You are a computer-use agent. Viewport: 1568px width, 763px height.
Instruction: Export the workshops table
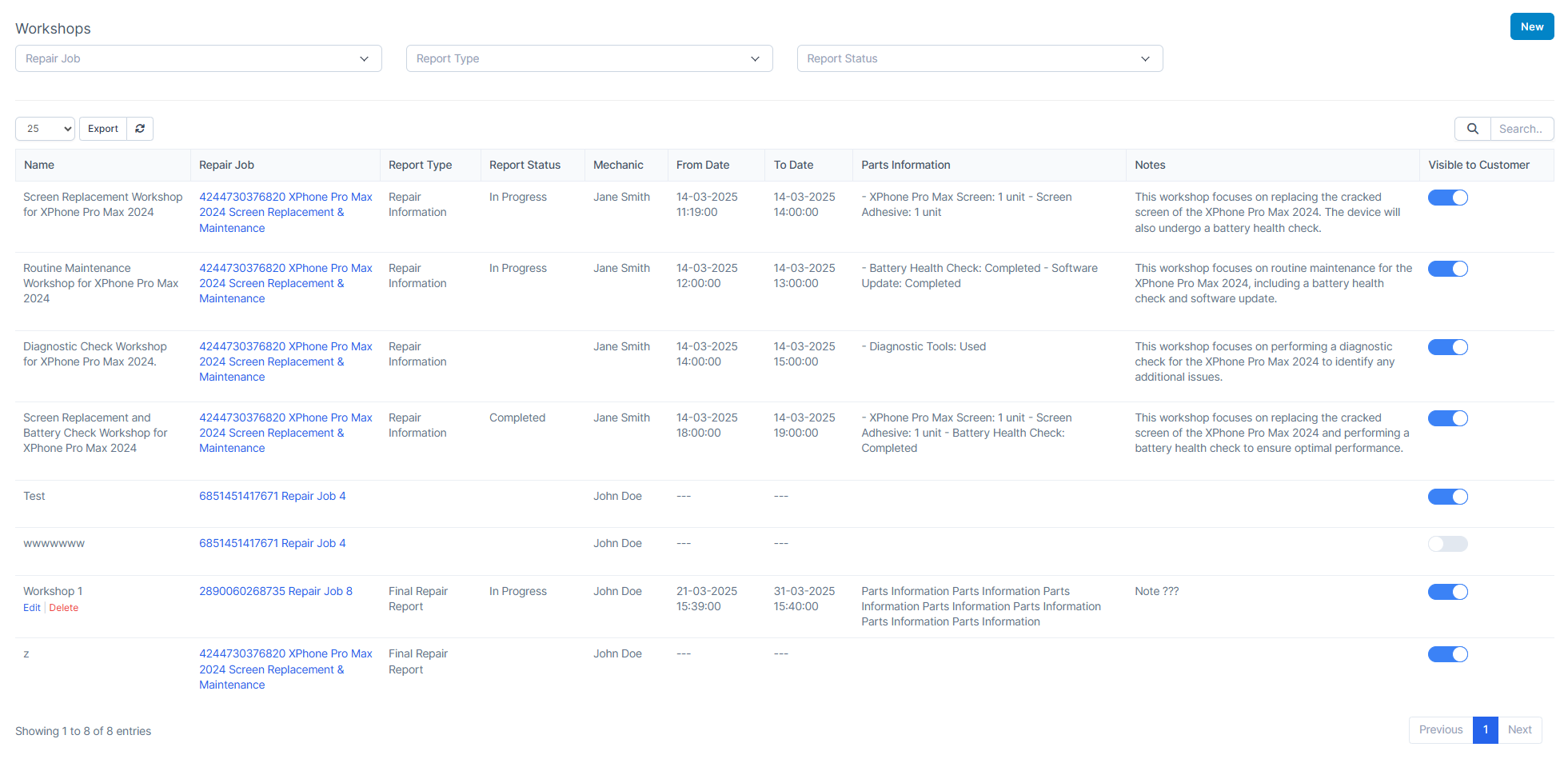(103, 129)
